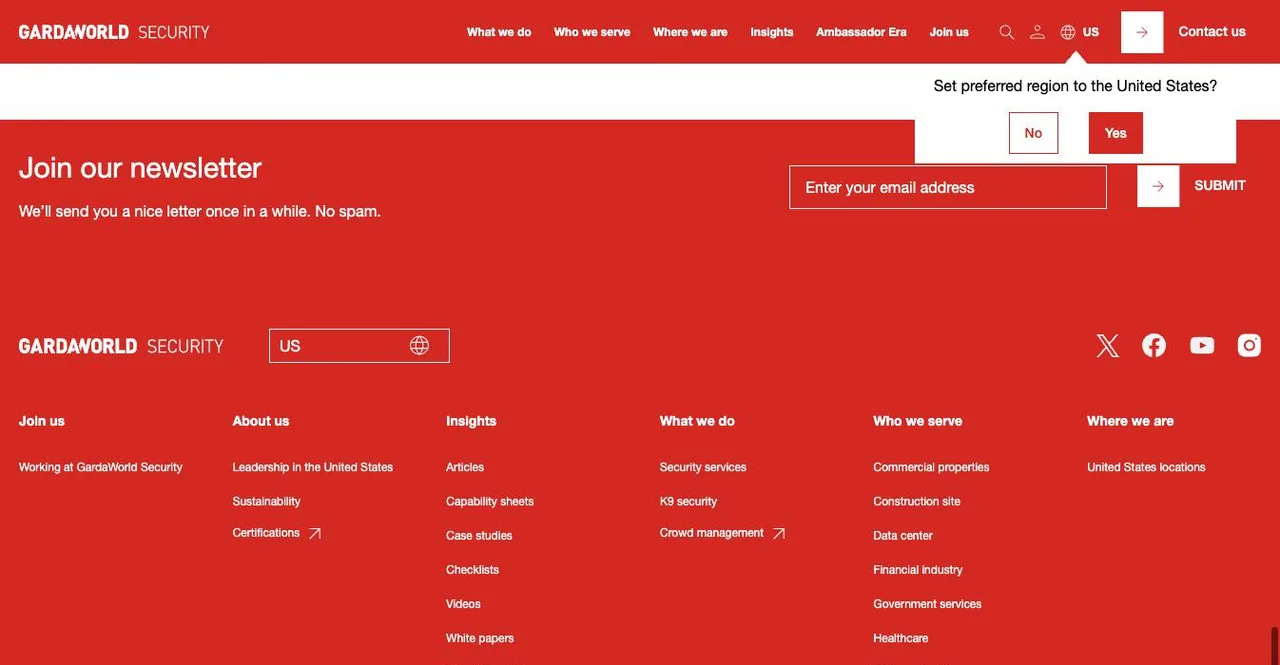Click the external-link arrow beside Certifications

pyautogui.click(x=314, y=534)
